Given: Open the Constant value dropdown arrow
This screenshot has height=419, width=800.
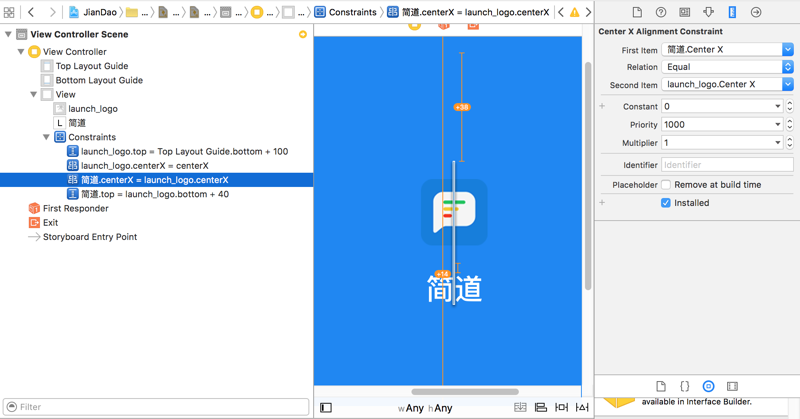Looking at the screenshot, I should 778,106.
